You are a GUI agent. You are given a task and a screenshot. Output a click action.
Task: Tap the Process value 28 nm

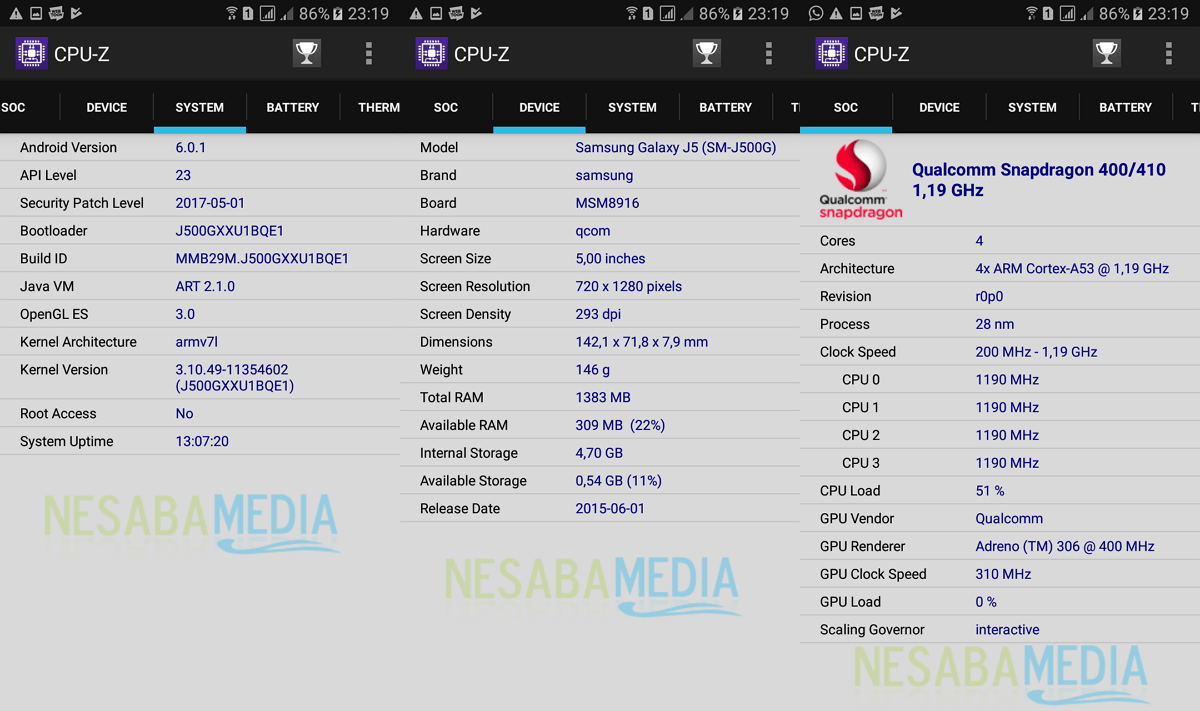995,324
